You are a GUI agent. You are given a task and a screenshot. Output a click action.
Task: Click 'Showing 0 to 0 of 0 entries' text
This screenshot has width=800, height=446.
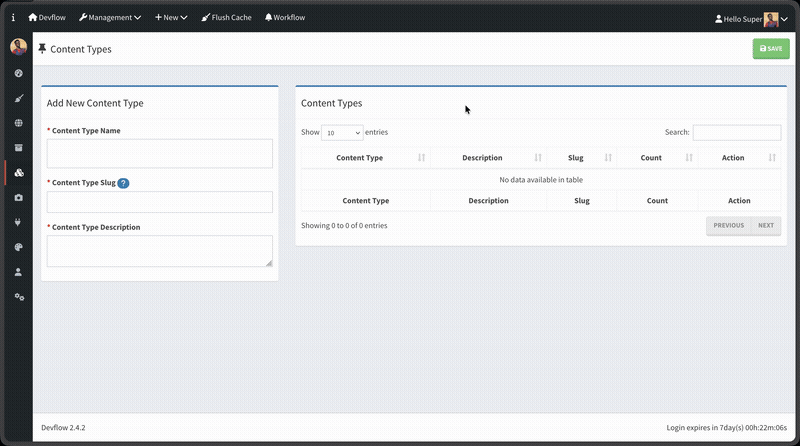coord(344,226)
